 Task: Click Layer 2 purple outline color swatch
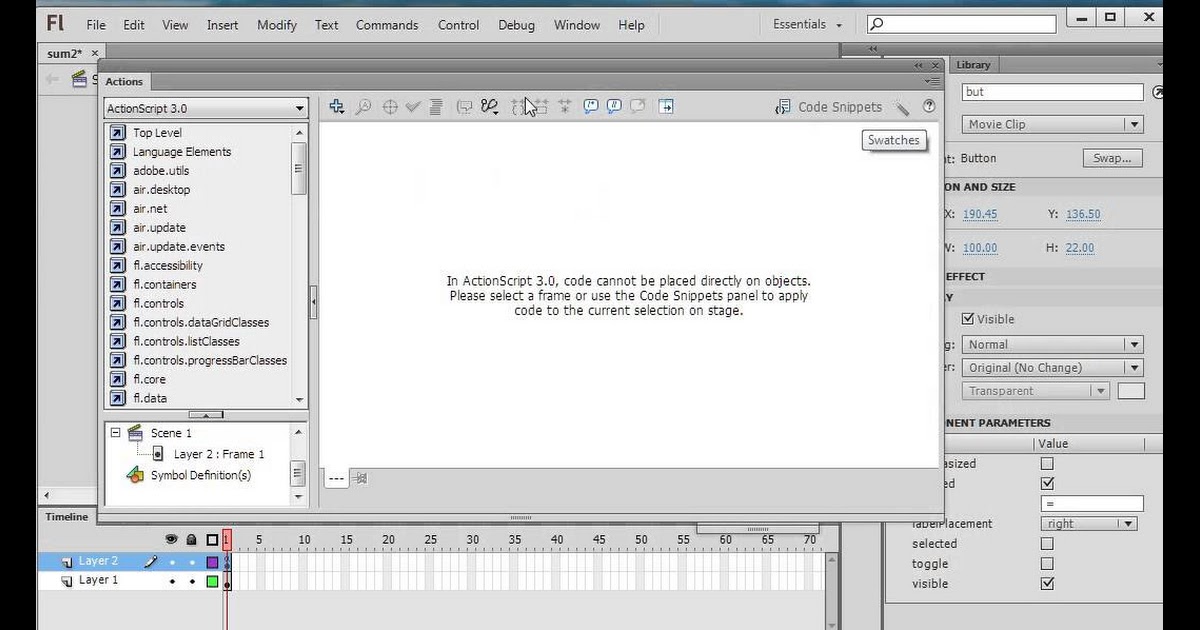213,562
